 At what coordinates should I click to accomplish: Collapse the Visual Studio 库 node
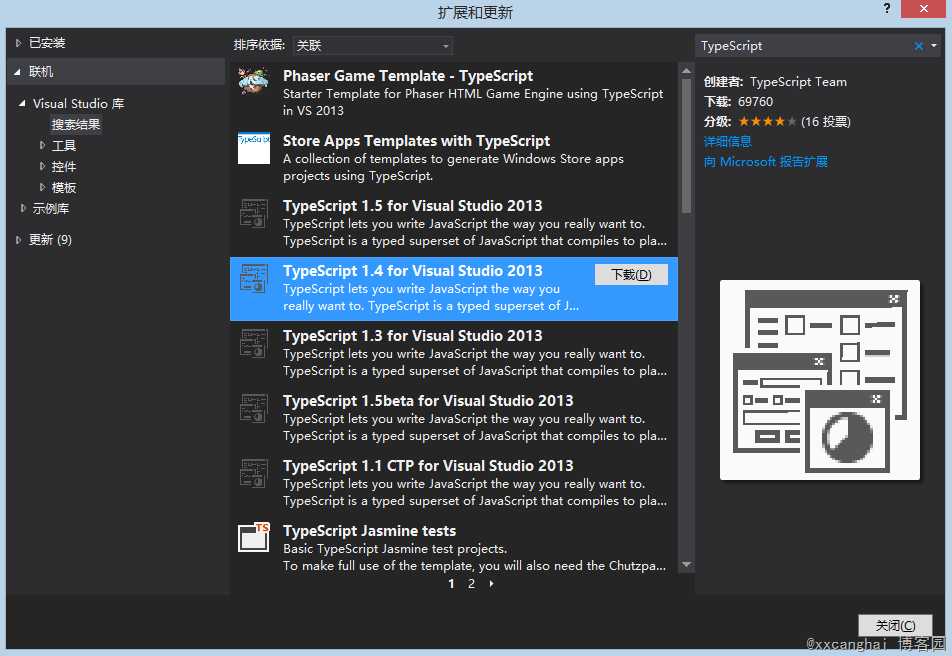(22, 103)
